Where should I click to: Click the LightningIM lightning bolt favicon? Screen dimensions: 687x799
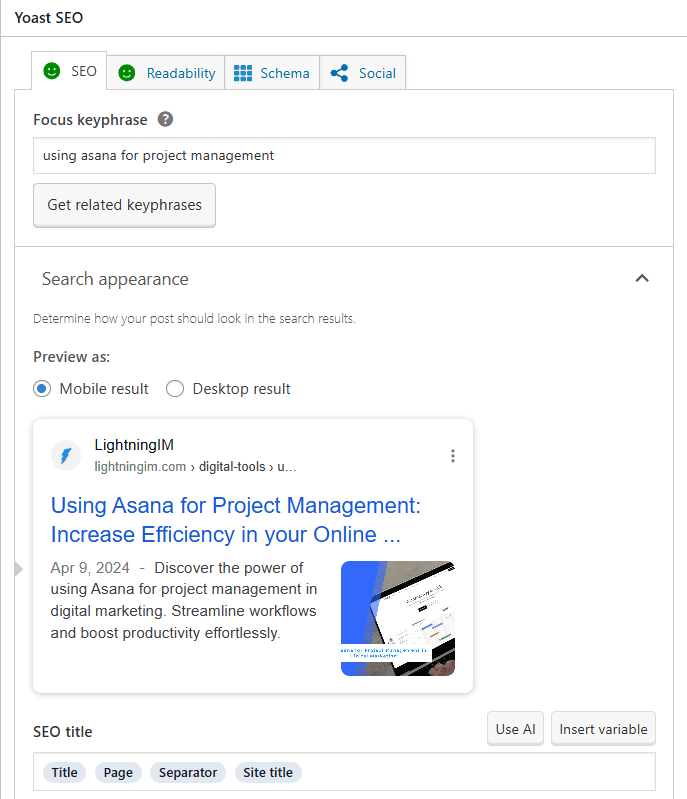pos(66,455)
